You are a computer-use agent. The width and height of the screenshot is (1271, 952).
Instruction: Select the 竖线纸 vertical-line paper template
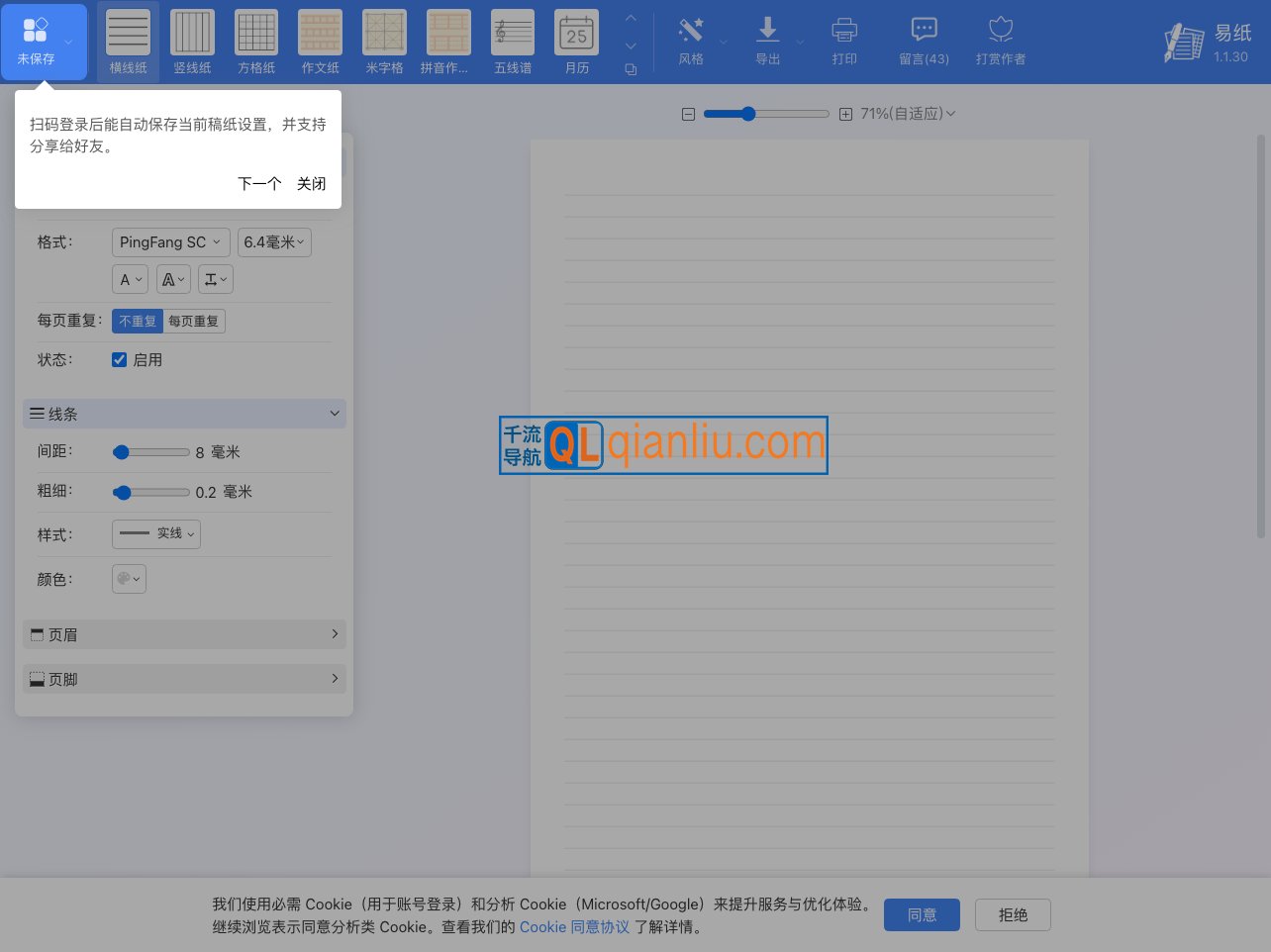tap(191, 42)
